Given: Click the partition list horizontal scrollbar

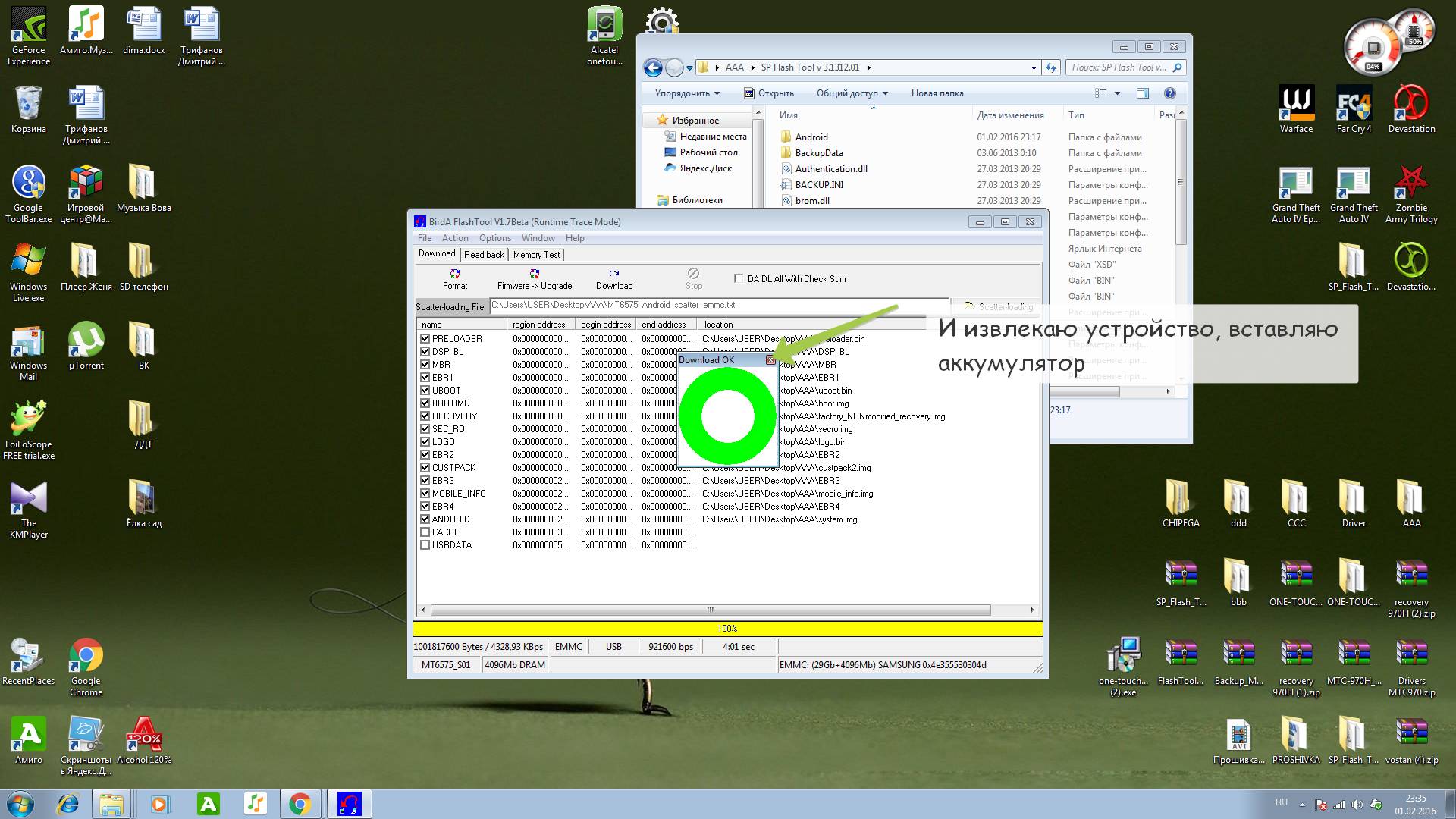Looking at the screenshot, I should click(x=710, y=610).
